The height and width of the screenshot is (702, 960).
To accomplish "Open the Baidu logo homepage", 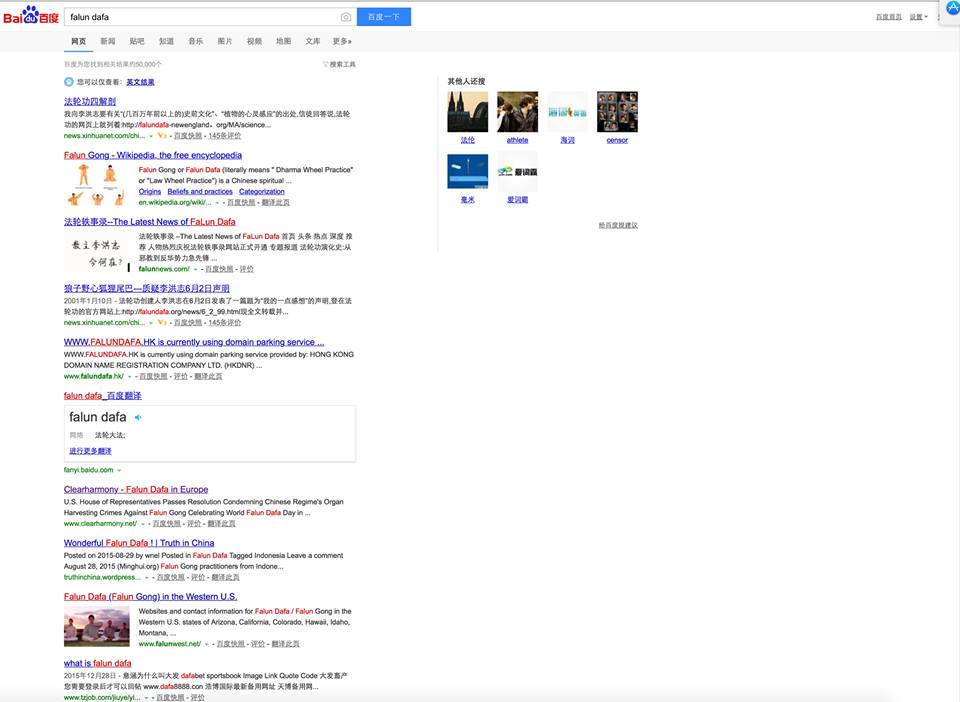I will click(x=31, y=16).
